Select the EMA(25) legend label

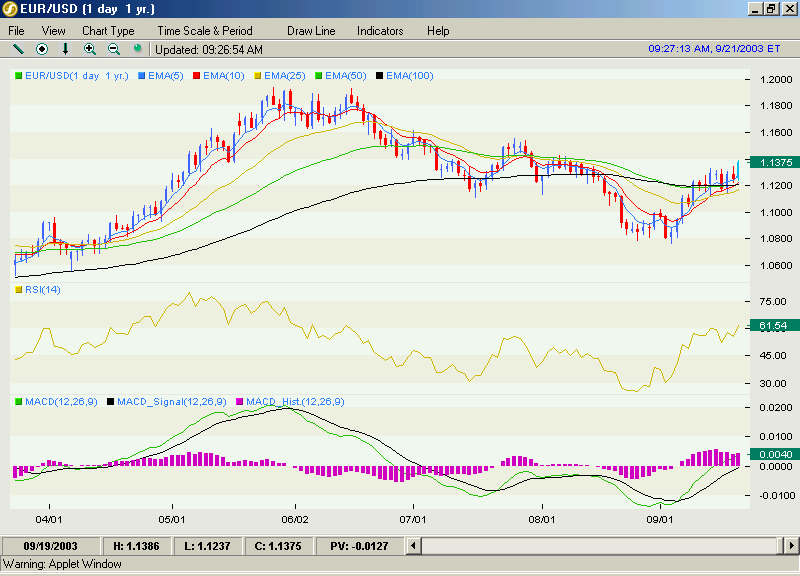(x=285, y=76)
